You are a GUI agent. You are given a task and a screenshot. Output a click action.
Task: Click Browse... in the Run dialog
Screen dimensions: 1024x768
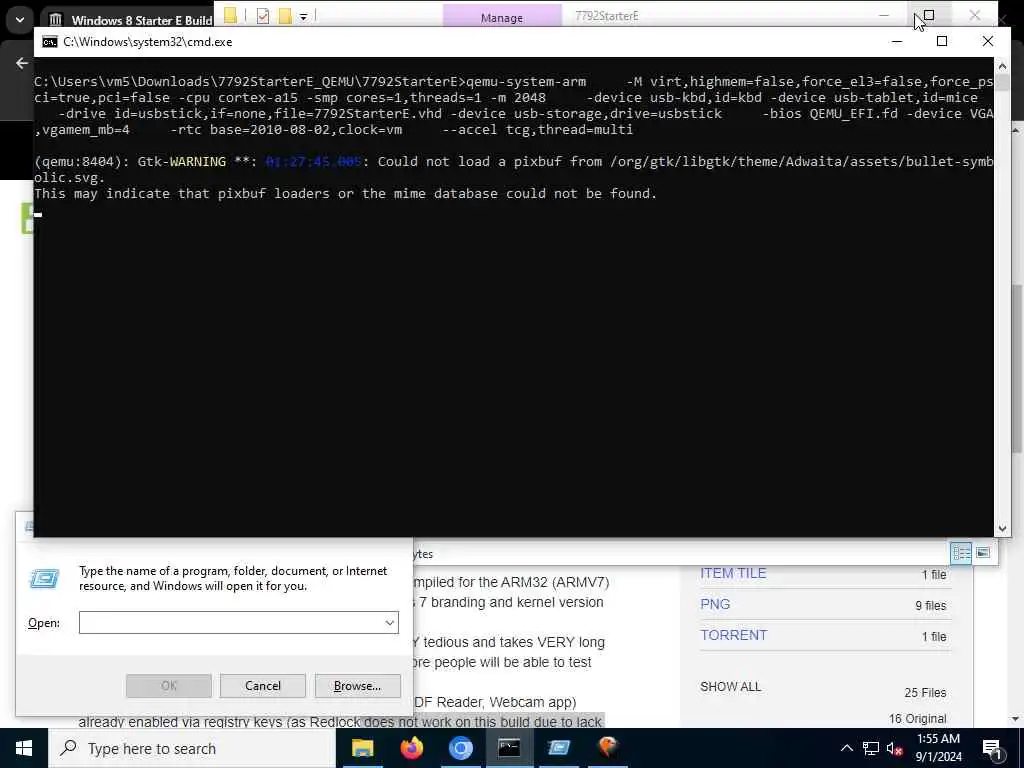point(357,686)
